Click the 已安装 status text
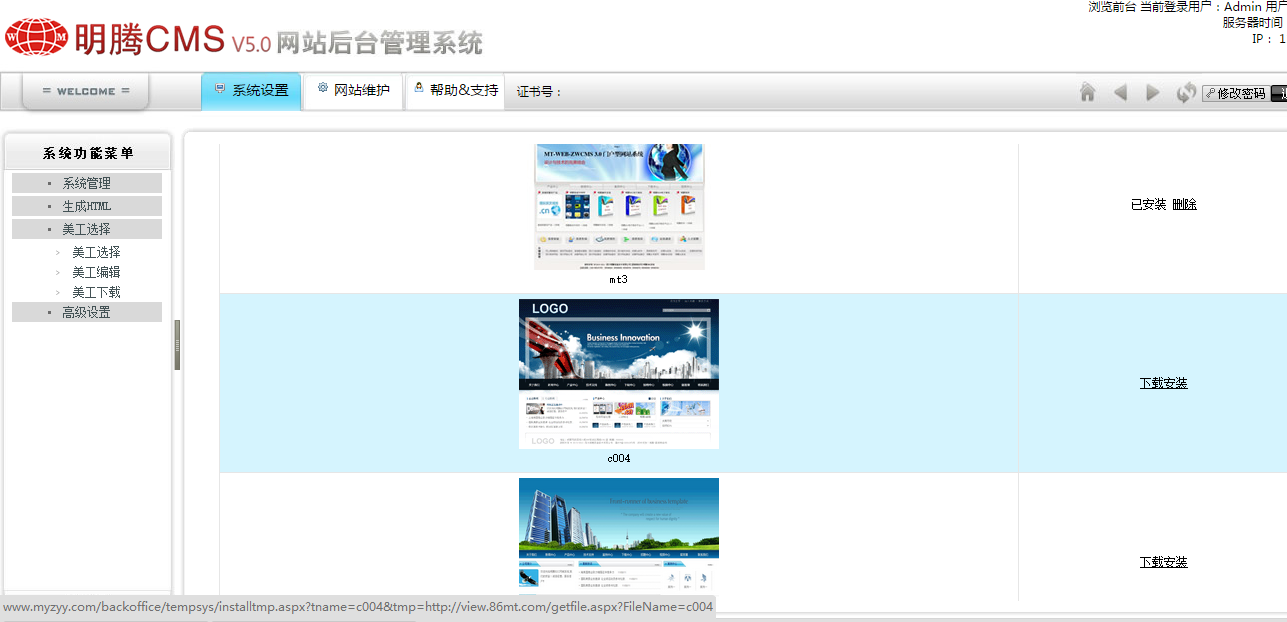 (1148, 204)
